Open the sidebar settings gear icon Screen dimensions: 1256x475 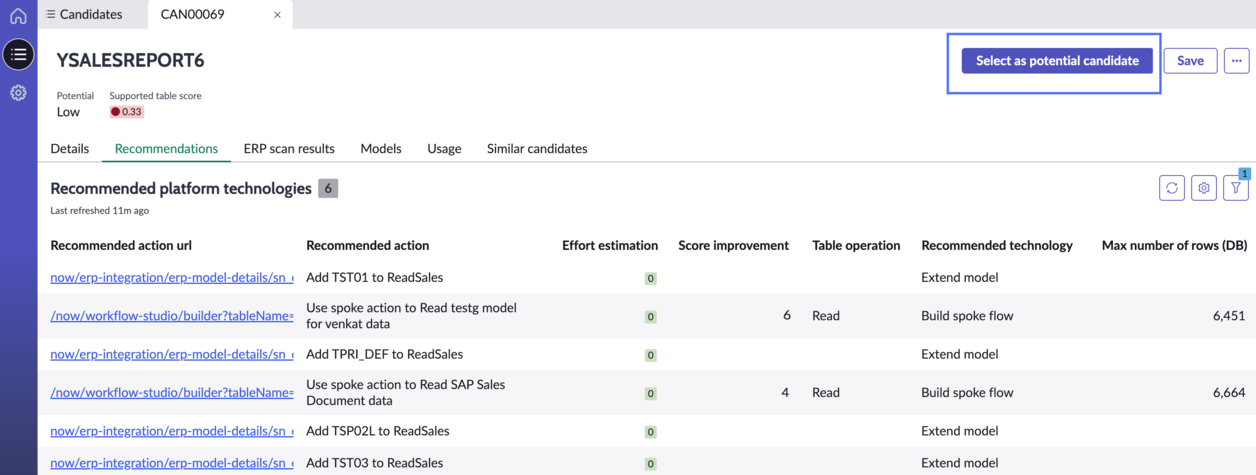coord(18,93)
